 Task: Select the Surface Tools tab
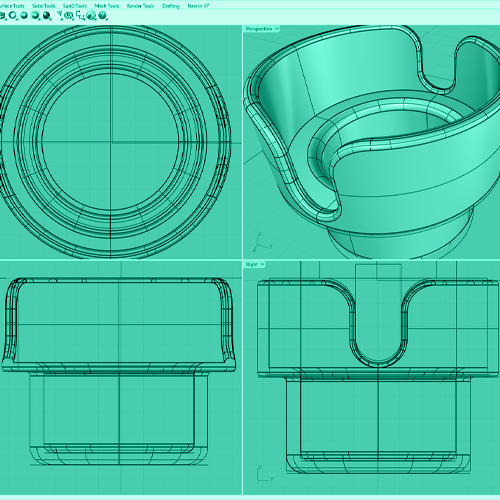click(x=12, y=6)
